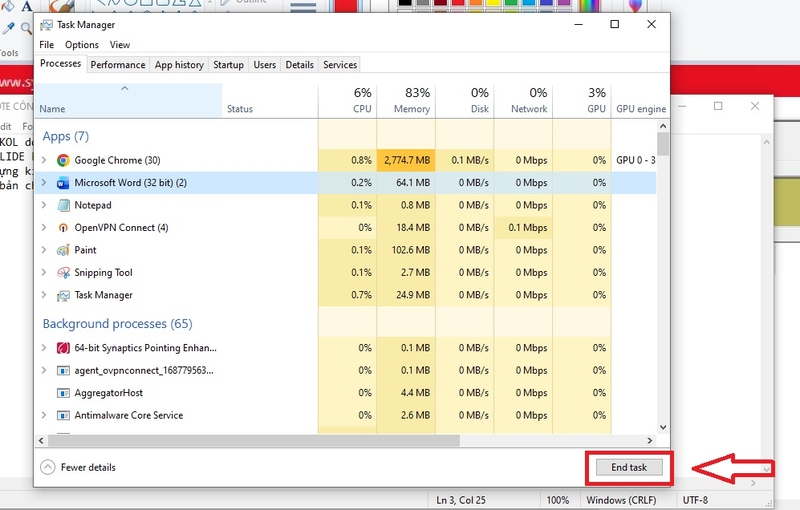This screenshot has width=800, height=510.
Task: Expand the 64-bit Synaptics Pointing row
Action: [x=44, y=348]
